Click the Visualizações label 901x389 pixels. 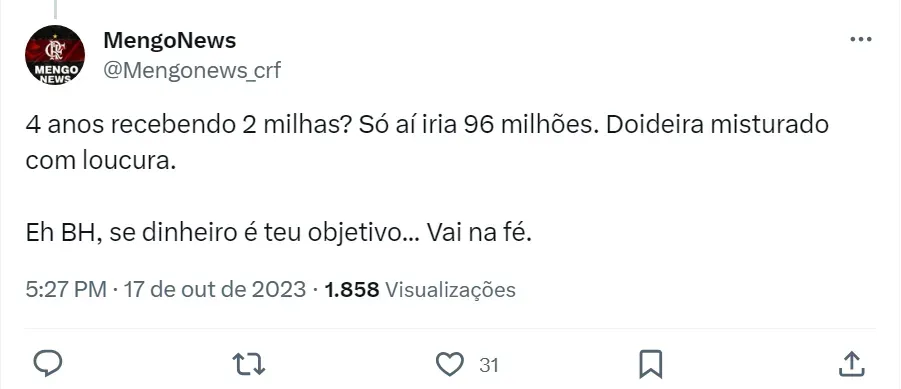coord(450,290)
